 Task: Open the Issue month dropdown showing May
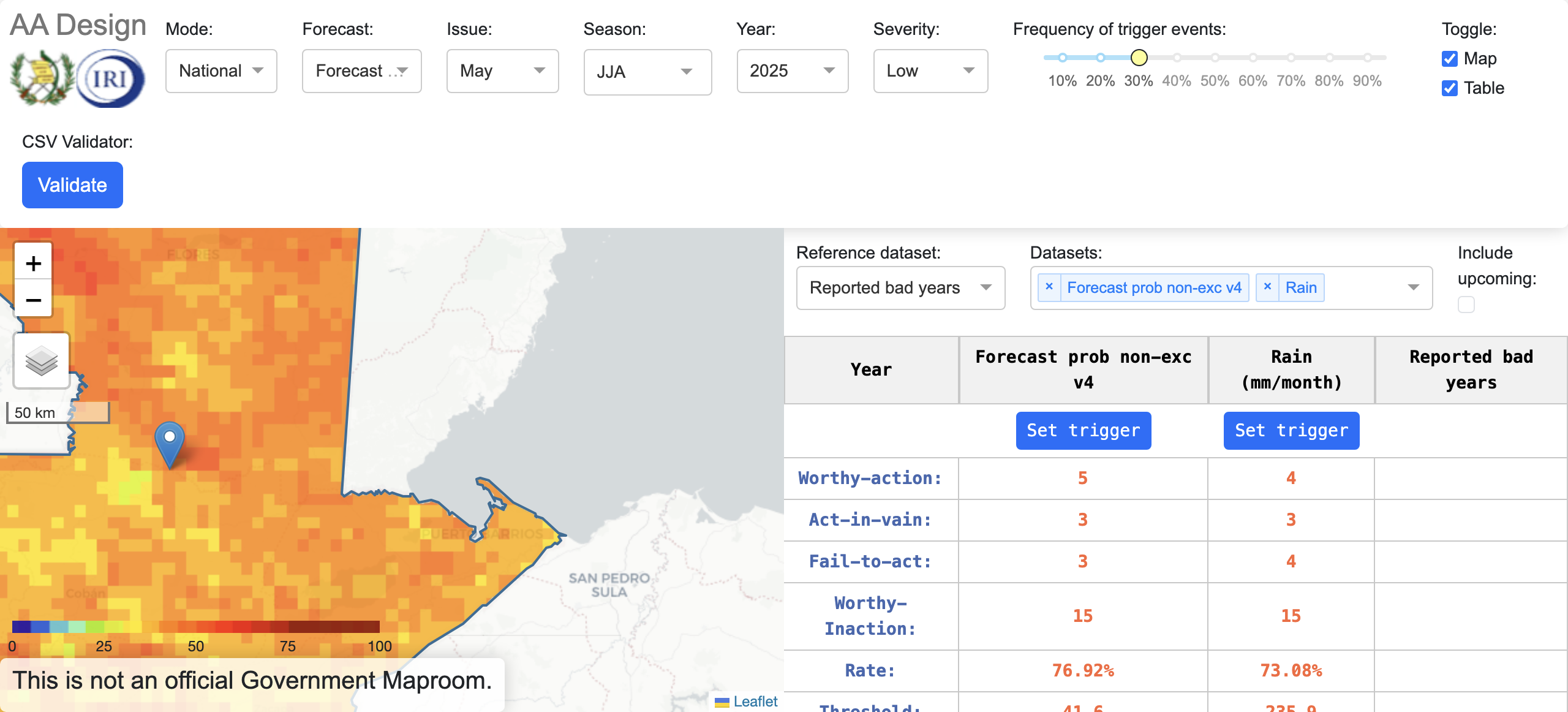point(502,71)
